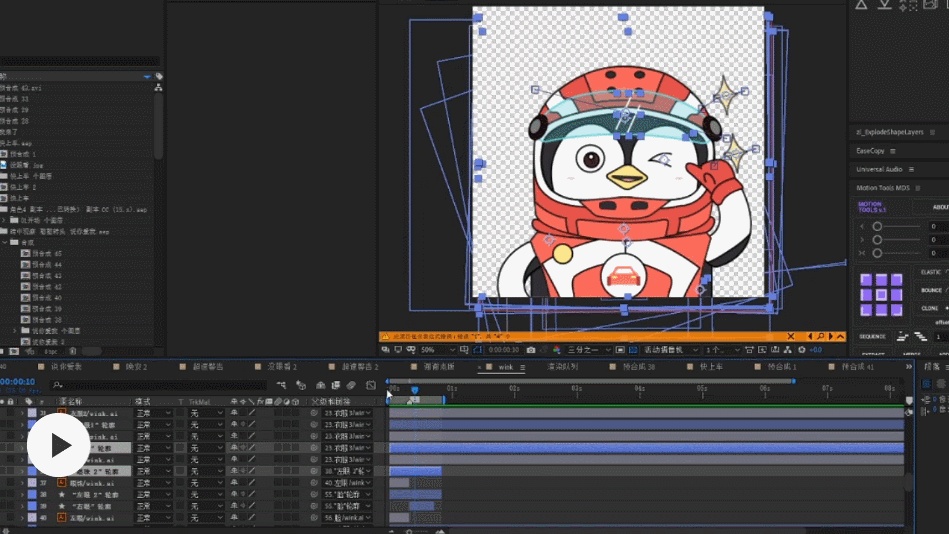Collapse the expanded folder above 预合成 45
Screen dimensions: 949x534
point(5,242)
